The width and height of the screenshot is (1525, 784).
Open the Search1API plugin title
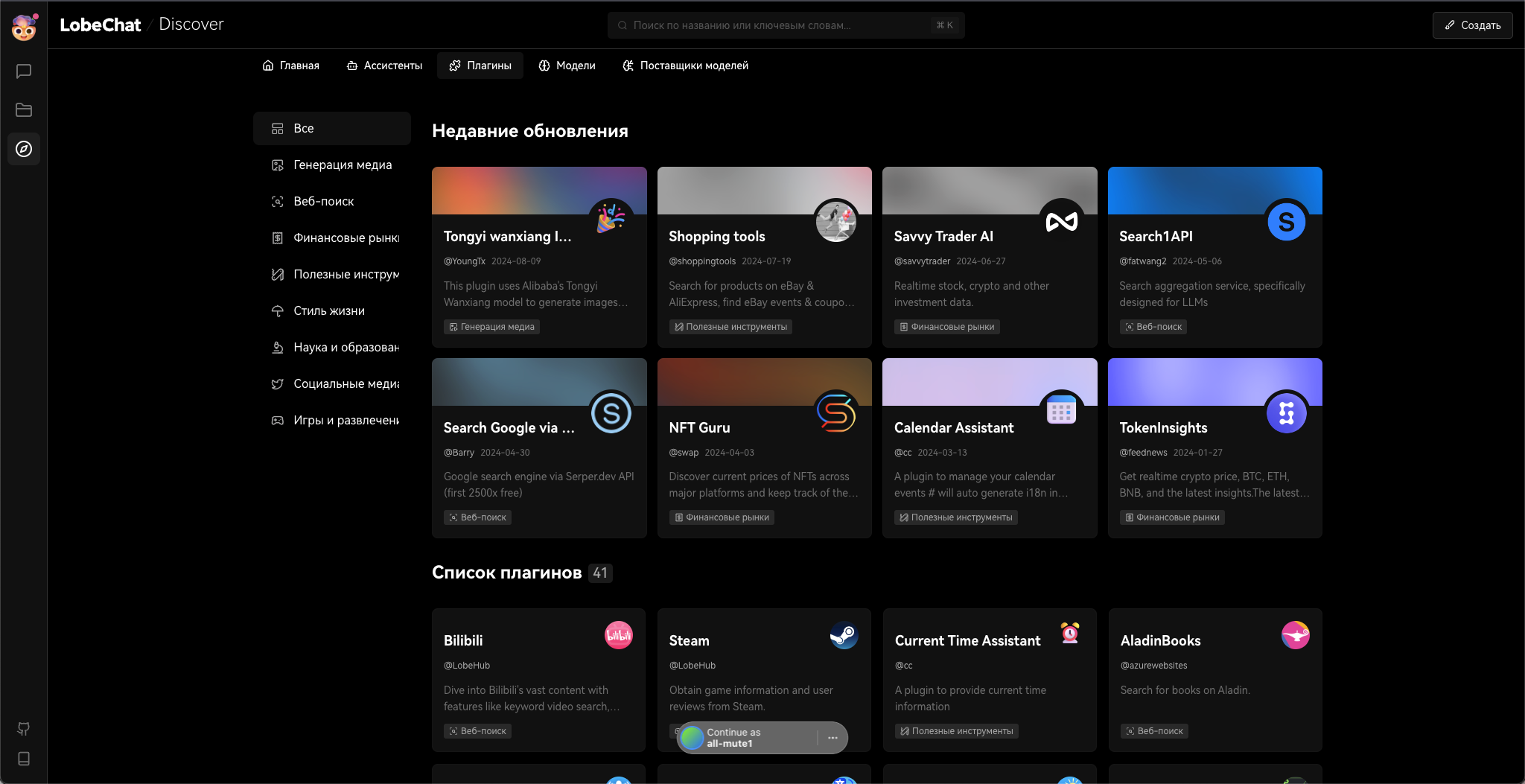(1156, 236)
